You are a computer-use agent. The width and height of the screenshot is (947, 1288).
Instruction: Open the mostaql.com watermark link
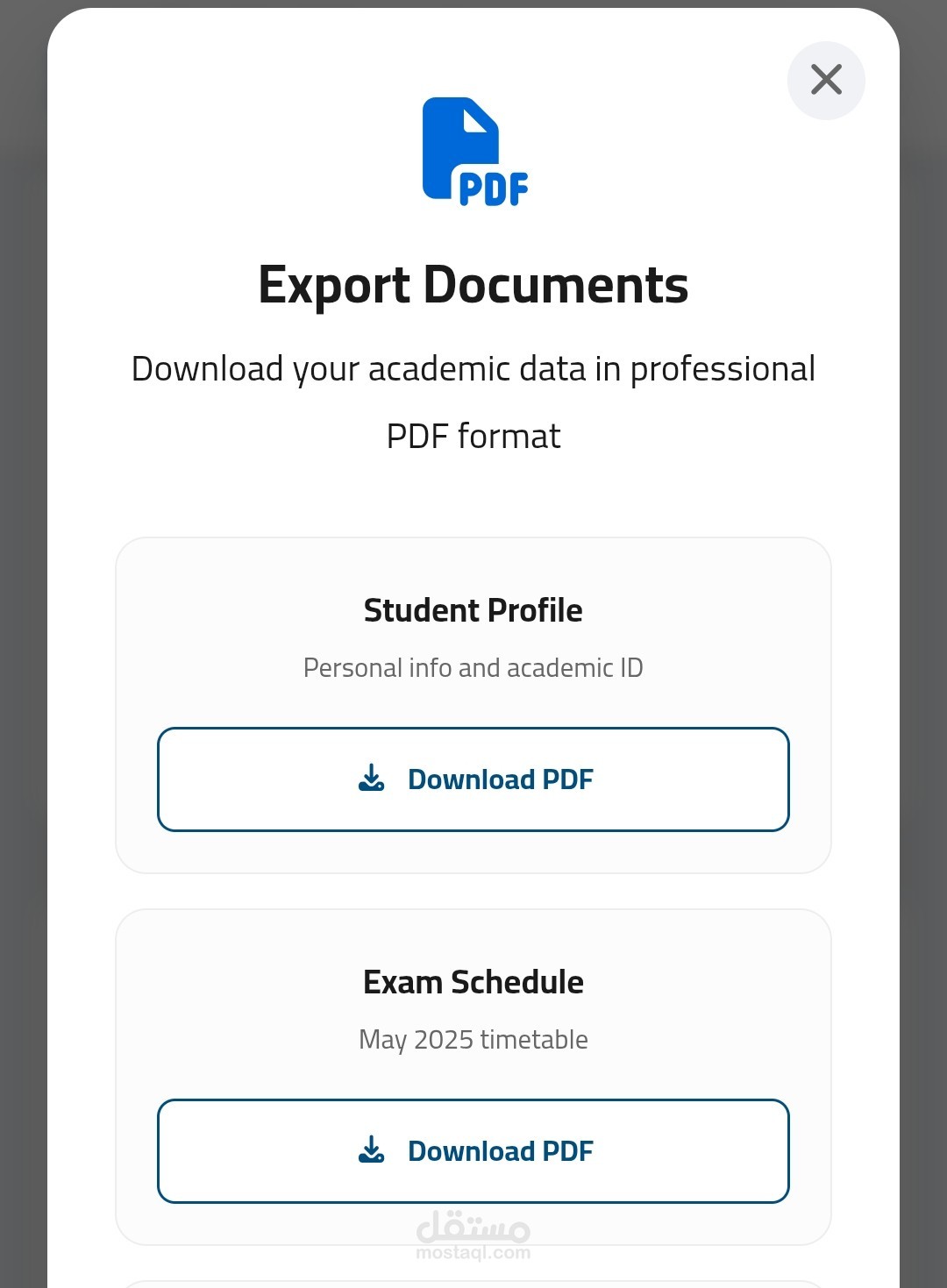[x=473, y=1253]
